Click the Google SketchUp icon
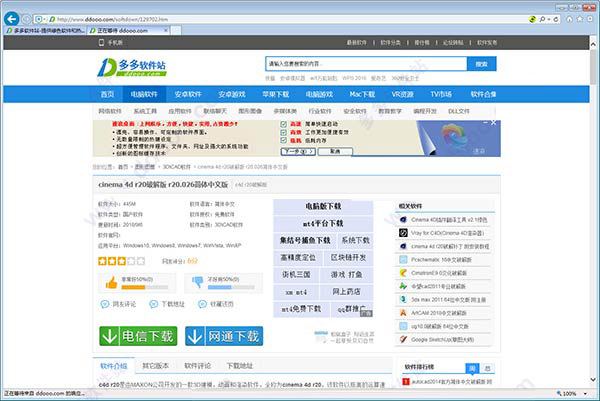The image size is (600, 401). point(403,339)
